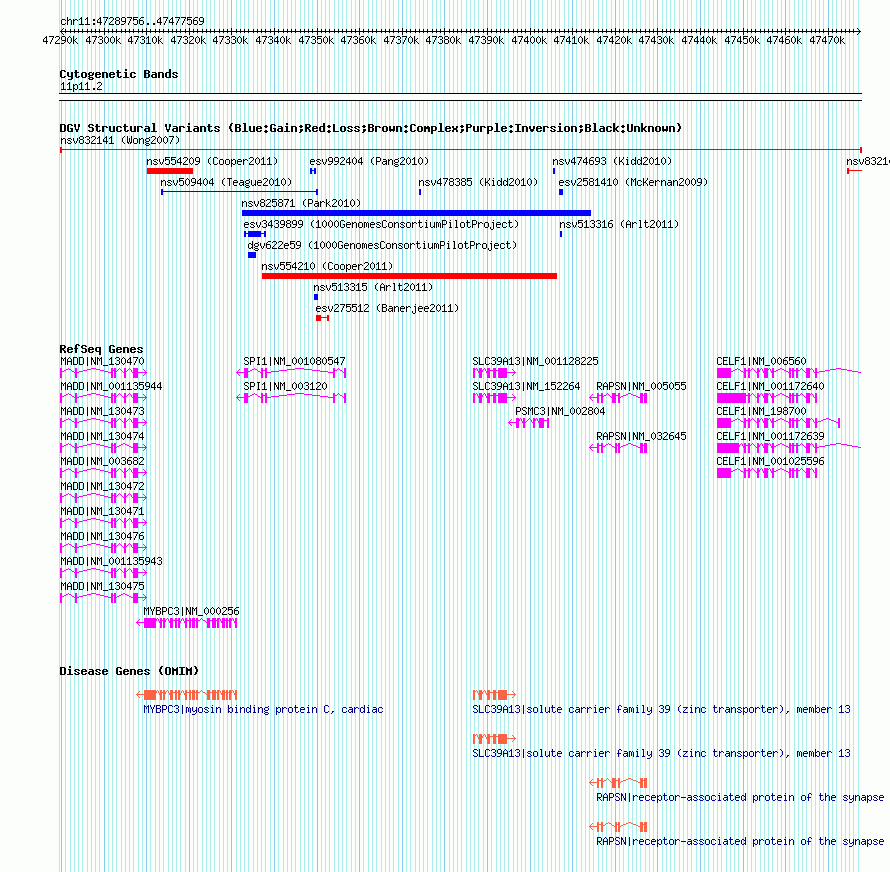Select the esv275512 red variant glyph

click(x=322, y=318)
